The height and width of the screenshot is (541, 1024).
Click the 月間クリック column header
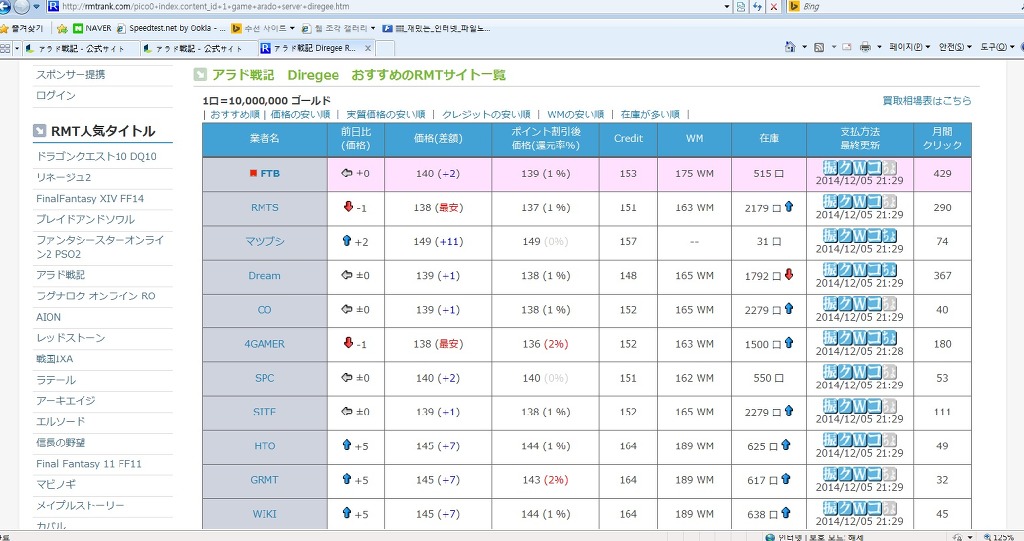(942, 139)
